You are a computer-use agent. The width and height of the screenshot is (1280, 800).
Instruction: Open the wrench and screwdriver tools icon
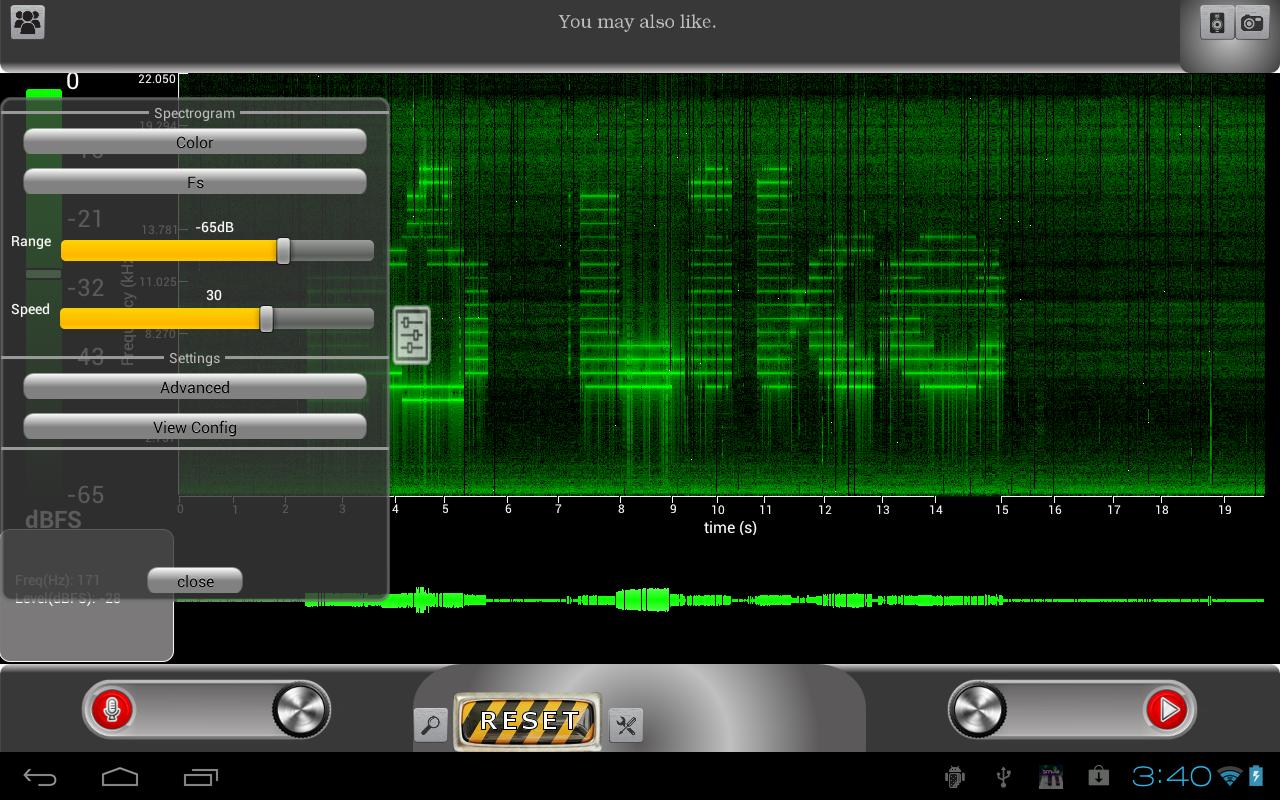(626, 725)
